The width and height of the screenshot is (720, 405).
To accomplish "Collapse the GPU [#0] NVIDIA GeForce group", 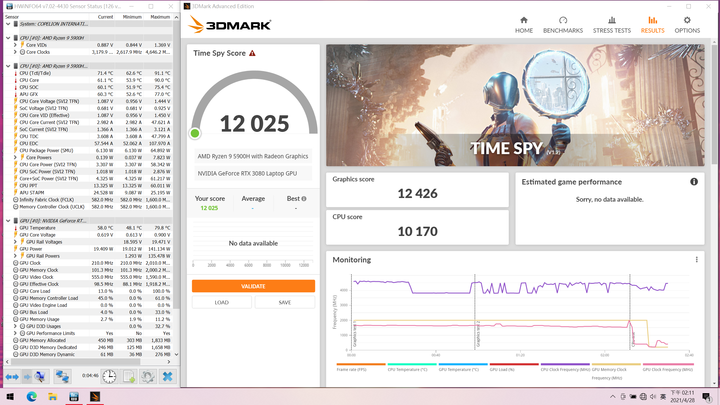I will [x=8, y=221].
